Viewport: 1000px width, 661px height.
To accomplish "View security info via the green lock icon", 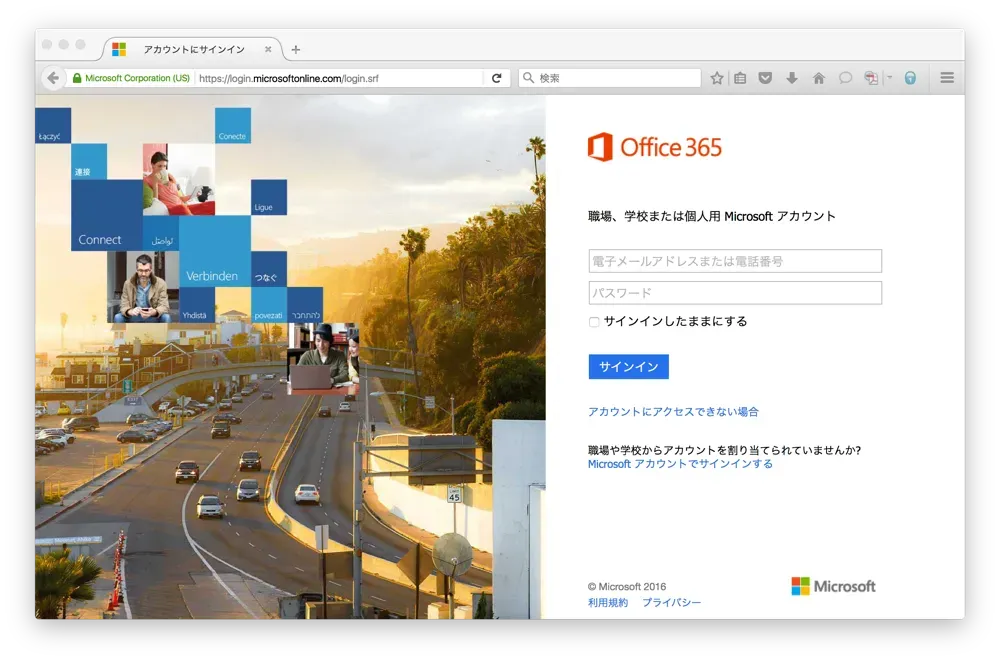I will 77,77.
